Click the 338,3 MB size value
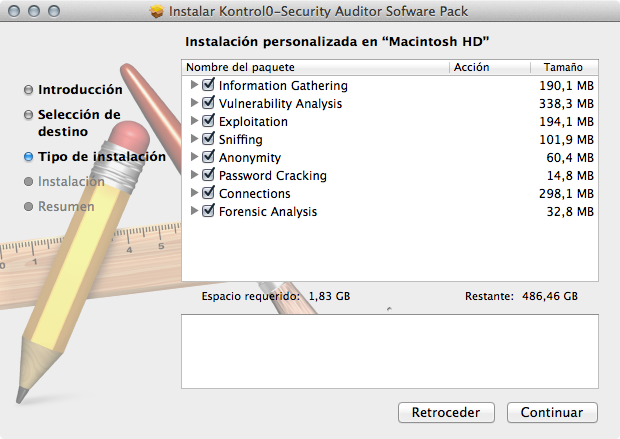This screenshot has height=439, width=620. 567,104
